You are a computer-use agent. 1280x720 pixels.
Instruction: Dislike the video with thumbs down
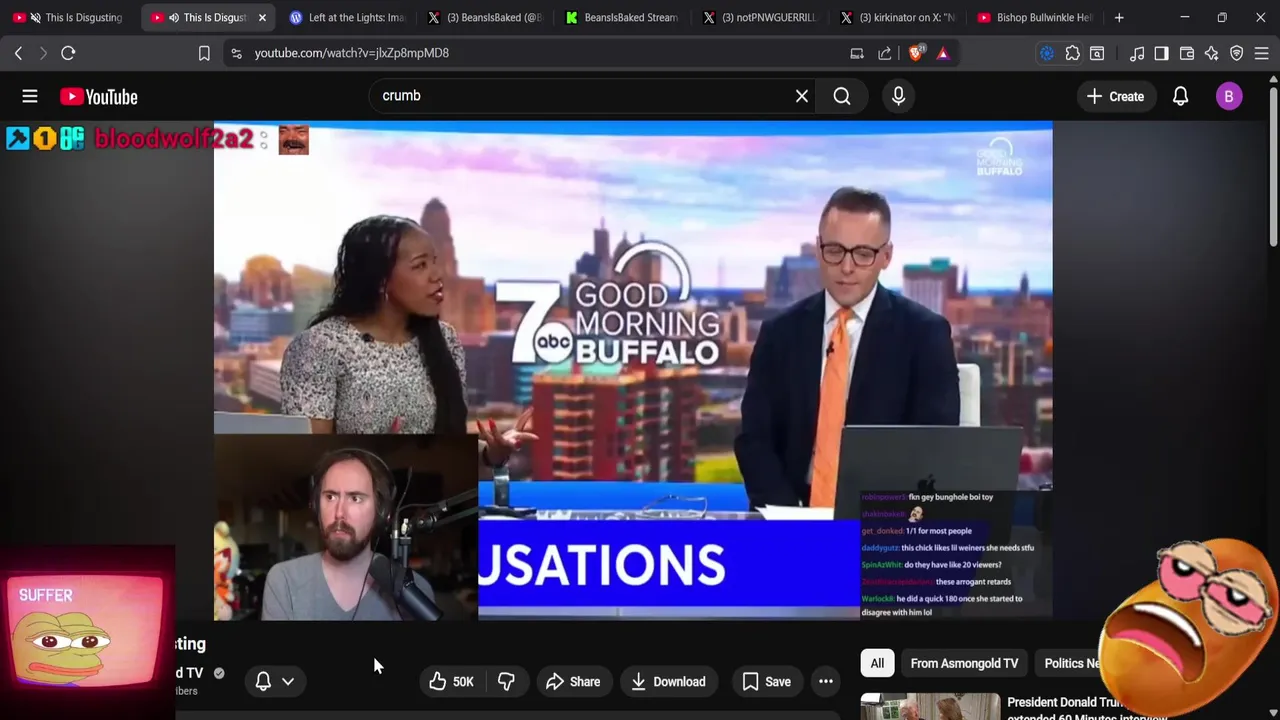point(506,682)
